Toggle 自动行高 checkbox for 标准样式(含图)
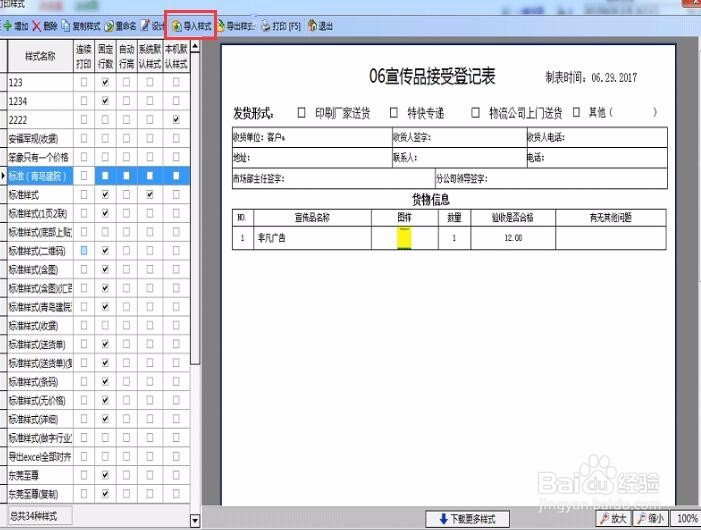This screenshot has height=530, width=701. point(127,269)
